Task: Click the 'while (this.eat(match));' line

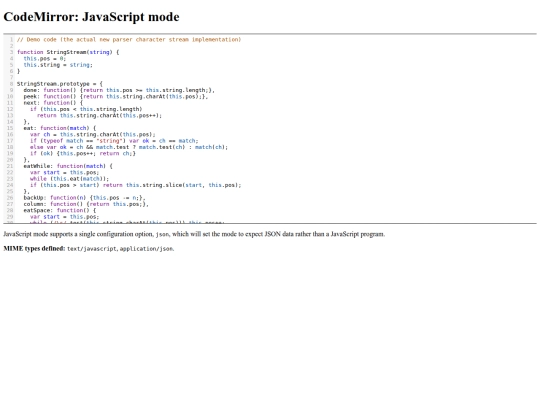Action: [x=69, y=179]
